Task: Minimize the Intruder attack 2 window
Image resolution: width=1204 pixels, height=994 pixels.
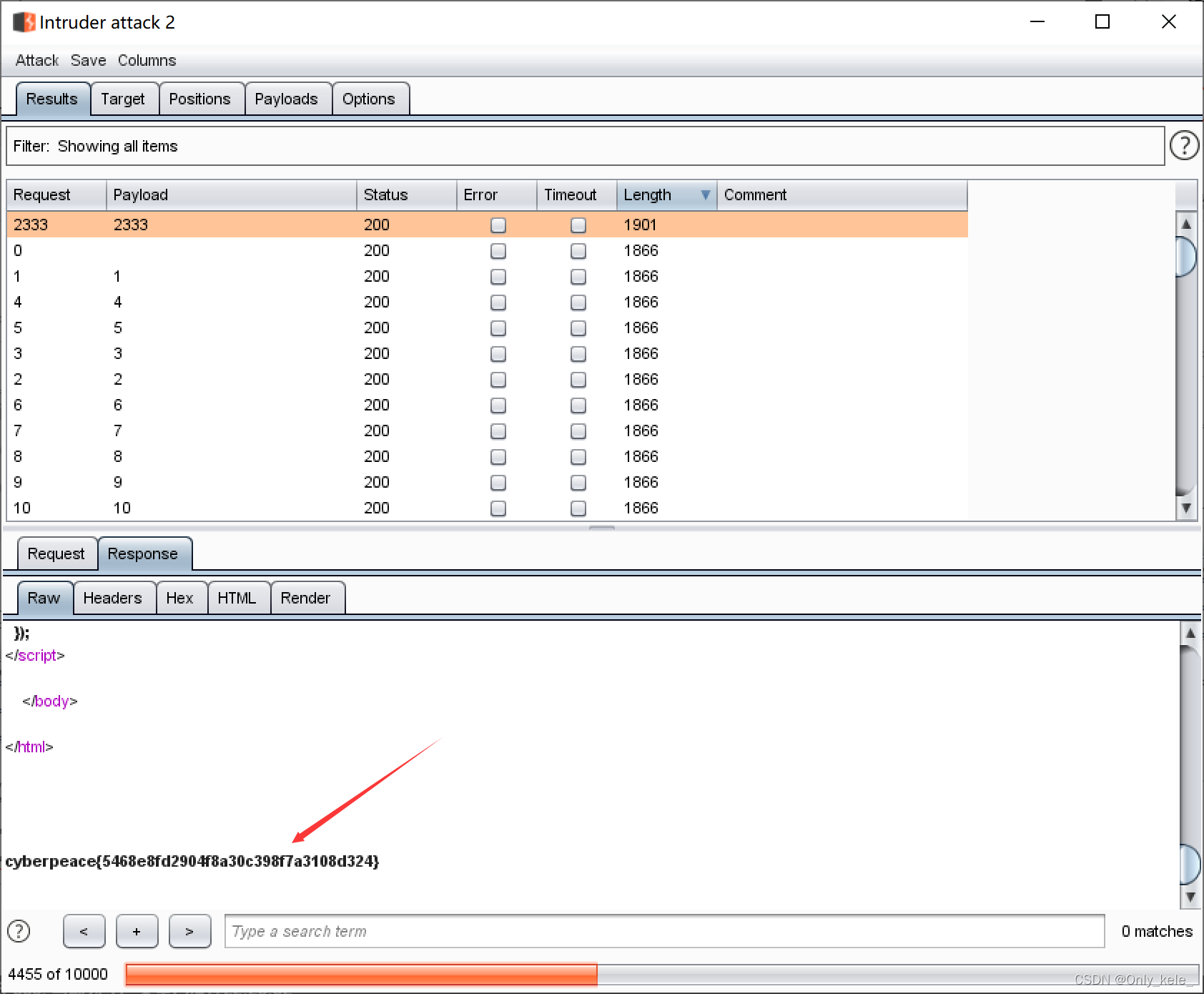Action: click(1037, 22)
